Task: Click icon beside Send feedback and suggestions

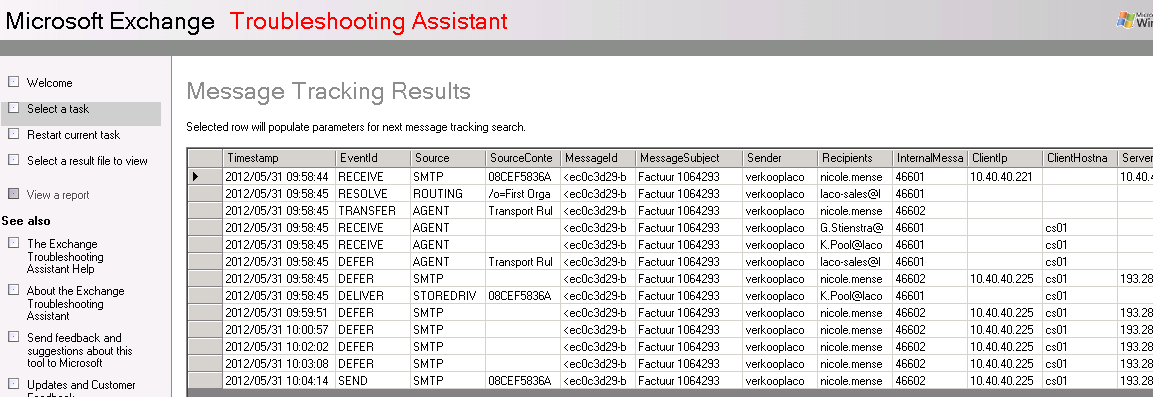Action: (x=13, y=337)
